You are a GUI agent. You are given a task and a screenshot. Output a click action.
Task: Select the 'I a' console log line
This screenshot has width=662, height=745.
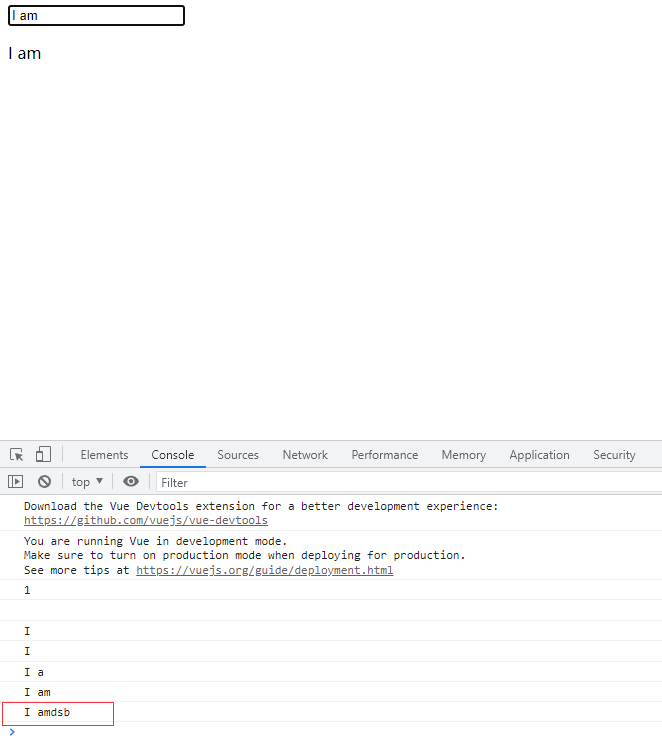(x=331, y=672)
